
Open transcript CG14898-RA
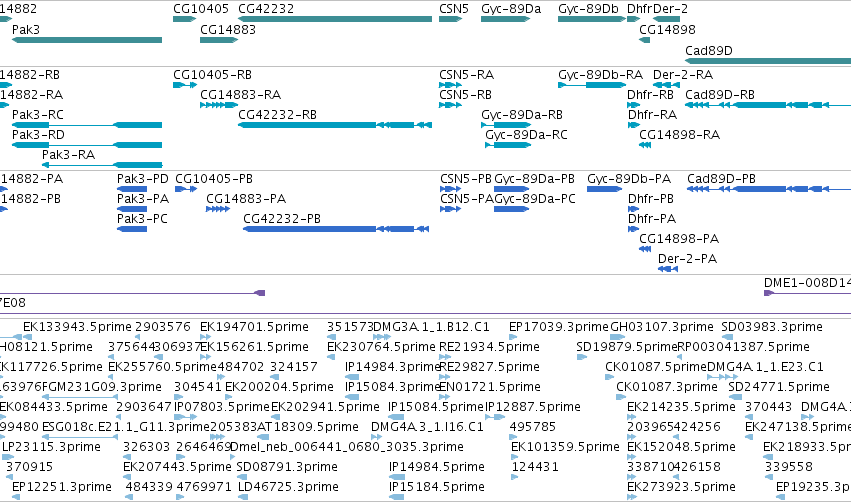645,145
